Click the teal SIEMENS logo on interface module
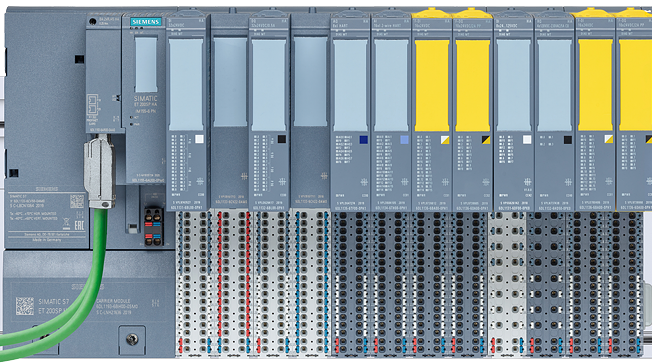 coord(146,22)
